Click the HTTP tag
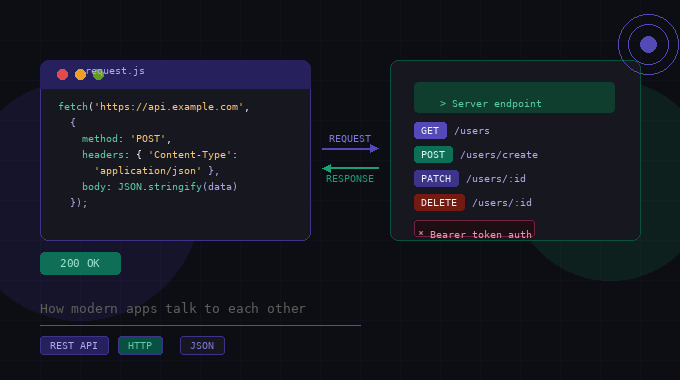Viewport: 680px width, 380px height. 140,346
